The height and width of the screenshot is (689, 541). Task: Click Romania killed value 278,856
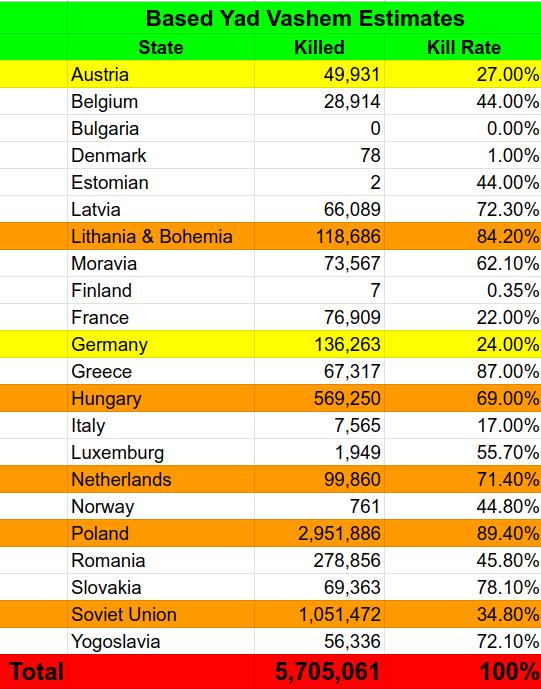320,561
